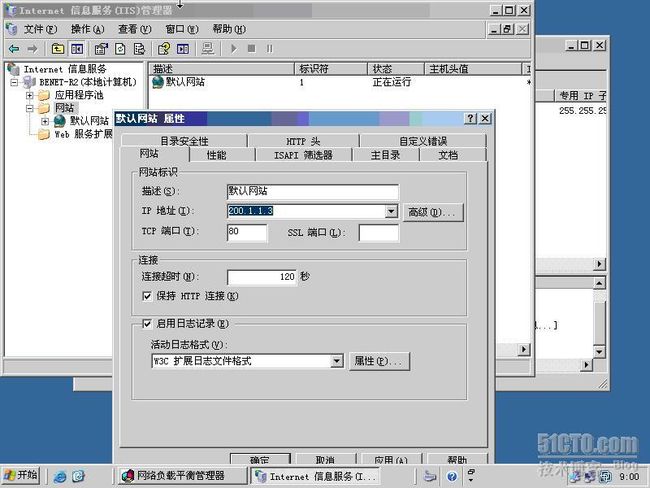Open the 文件 menu
The width and height of the screenshot is (650, 488).
pyautogui.click(x=40, y=29)
